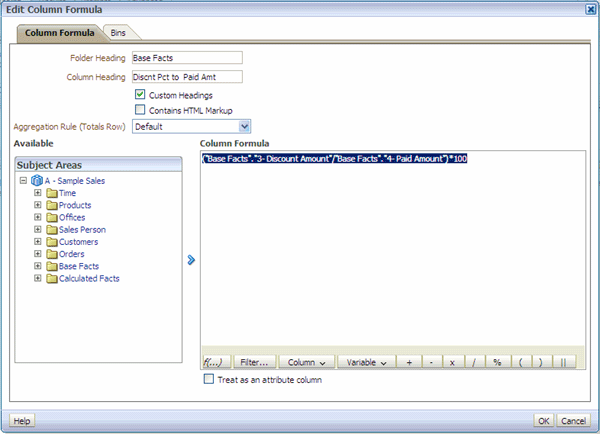Click the Column Heading input field
The image size is (600, 434).
[187, 77]
